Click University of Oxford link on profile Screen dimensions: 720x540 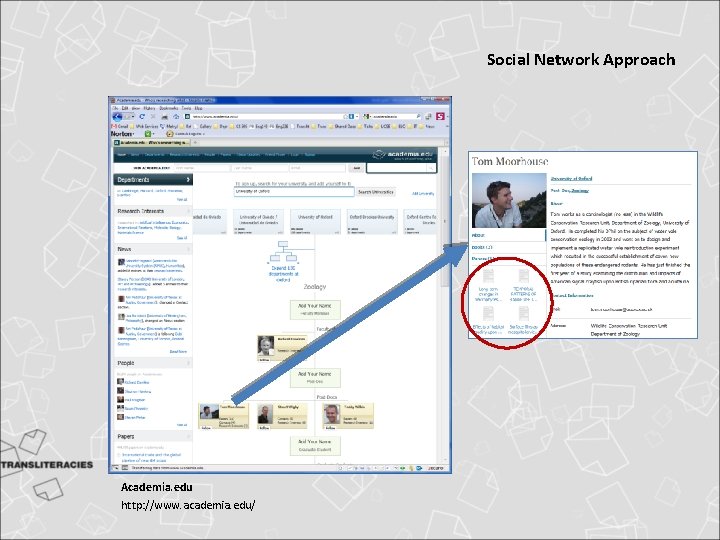[571, 178]
